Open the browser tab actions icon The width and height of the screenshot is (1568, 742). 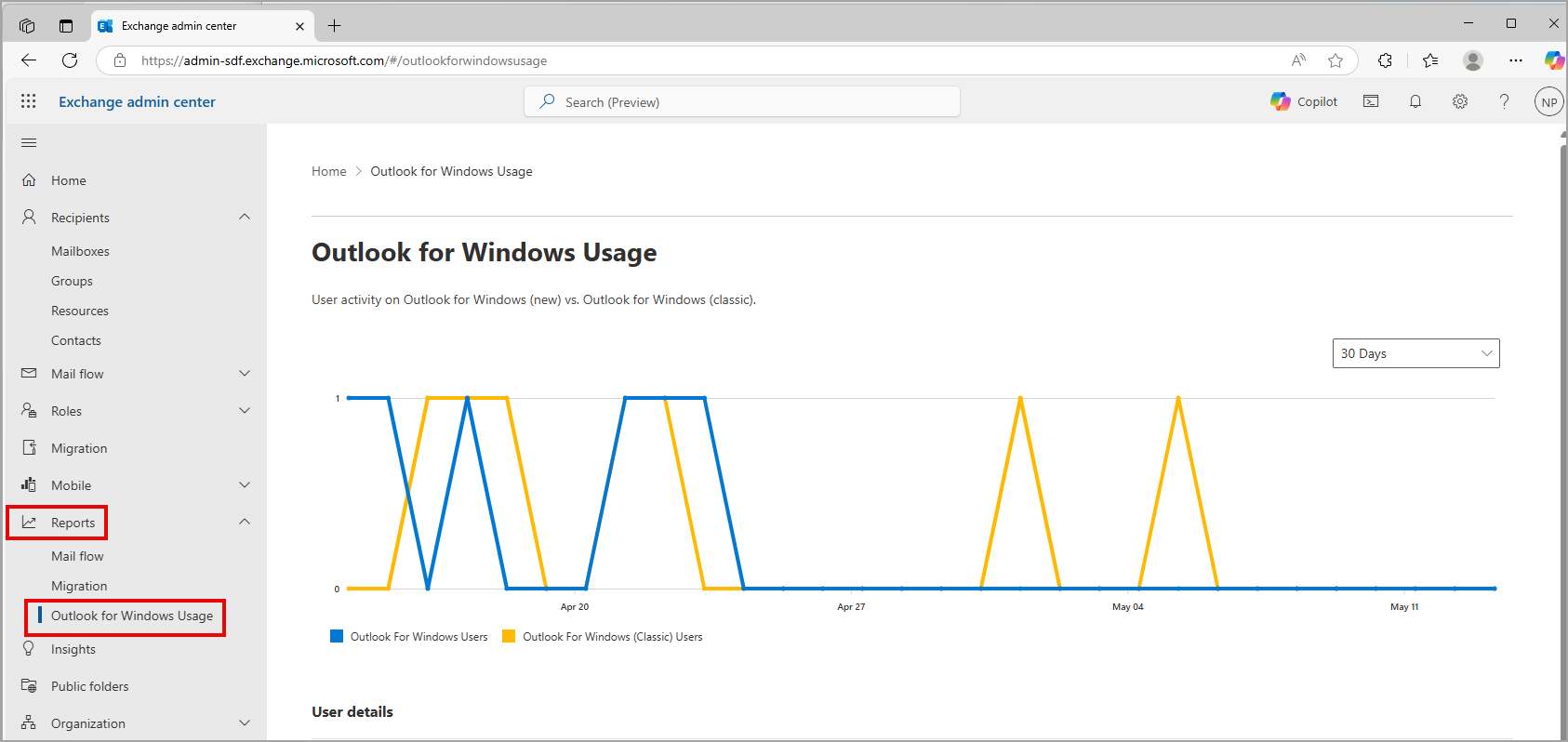[x=66, y=26]
